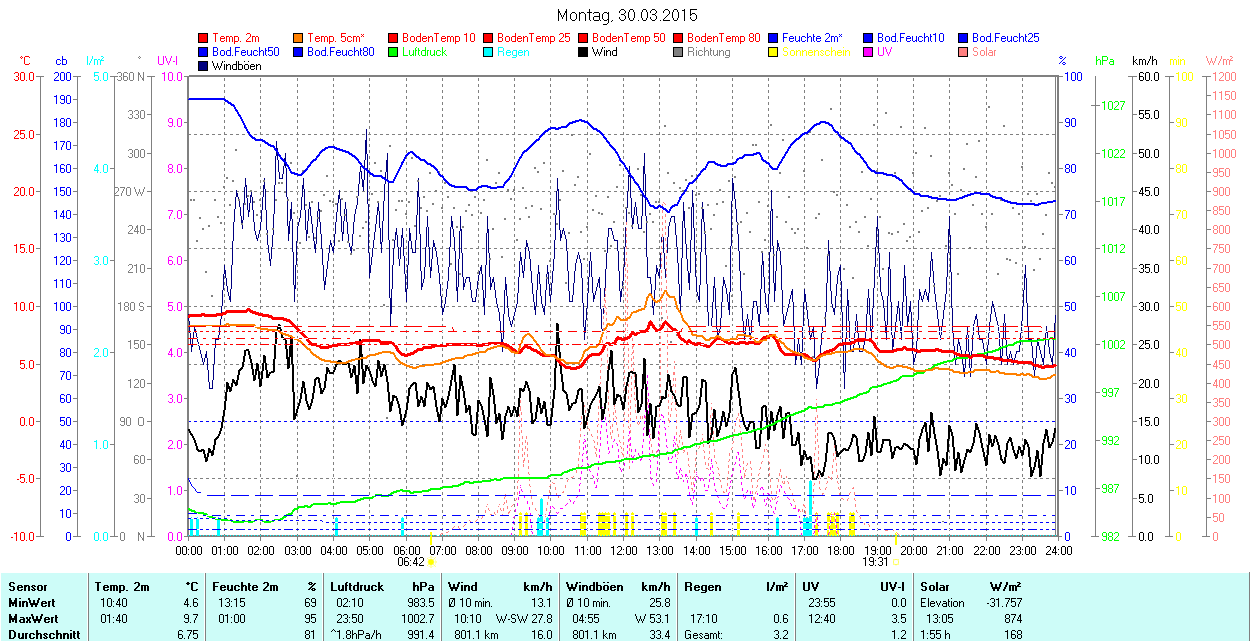Viewport: 1250px width, 641px height.
Task: Click the orange Temp. 5cm legend swatch
Action: 299,38
